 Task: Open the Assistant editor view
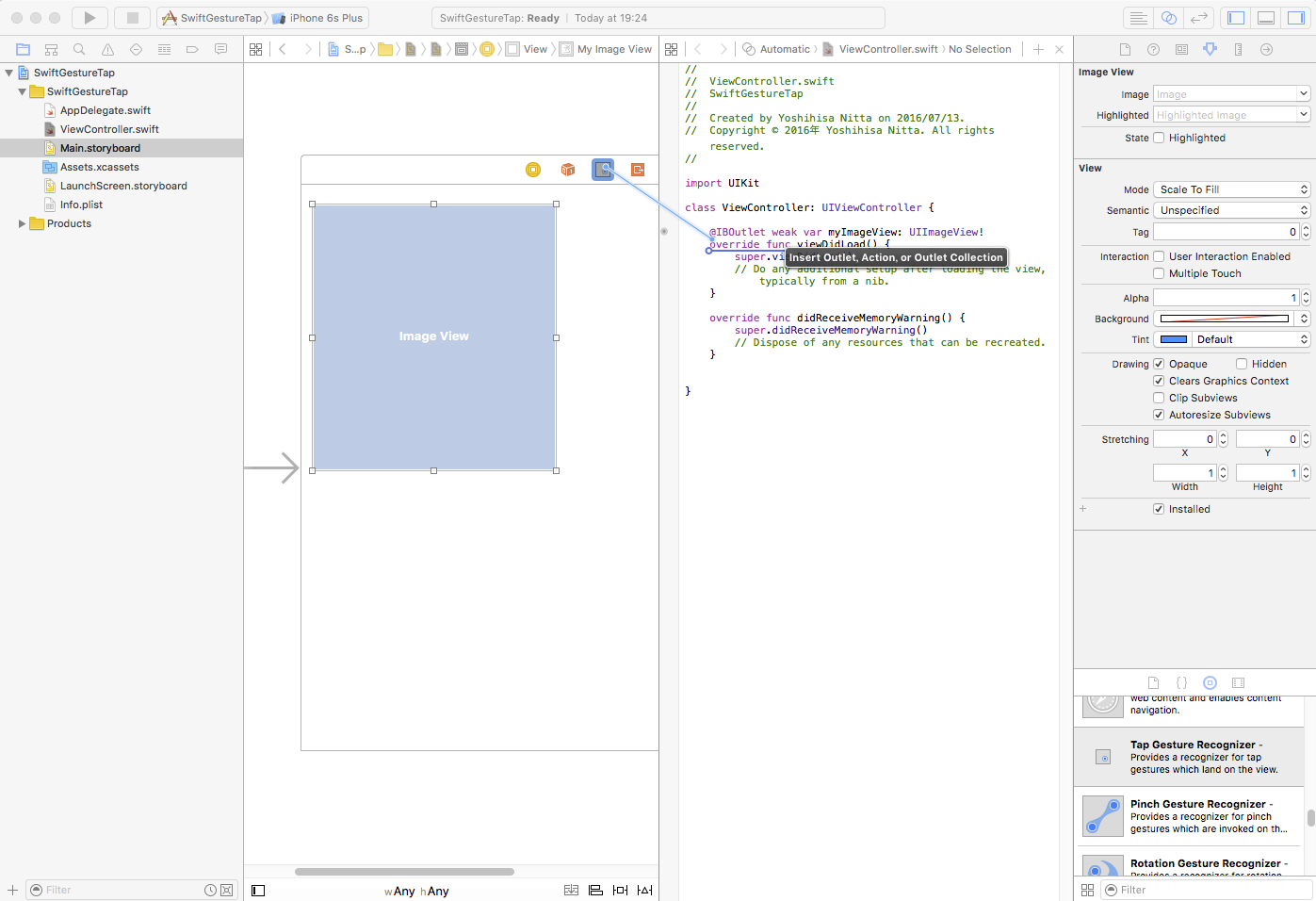pos(1169,18)
